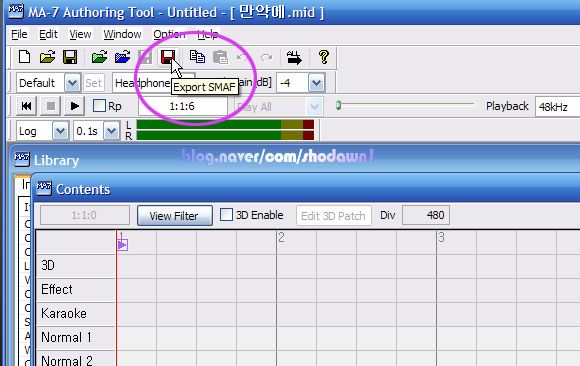This screenshot has height=366, width=580.
Task: Click the Div field showing 480
Action: pos(426,215)
